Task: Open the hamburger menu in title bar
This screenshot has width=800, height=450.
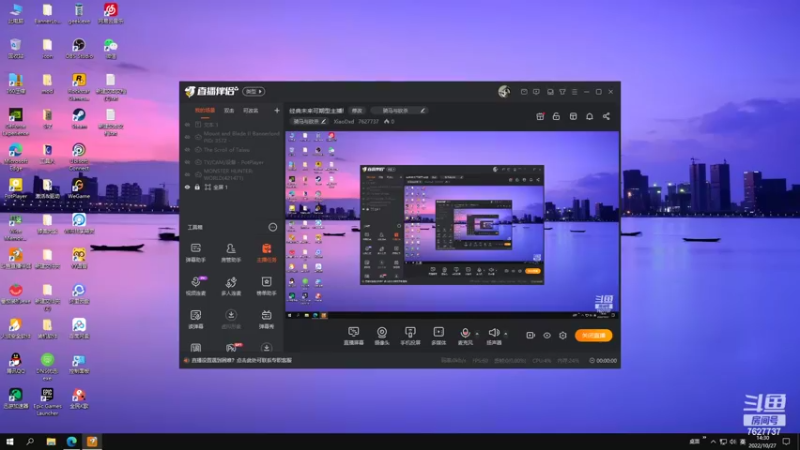Action: point(574,92)
